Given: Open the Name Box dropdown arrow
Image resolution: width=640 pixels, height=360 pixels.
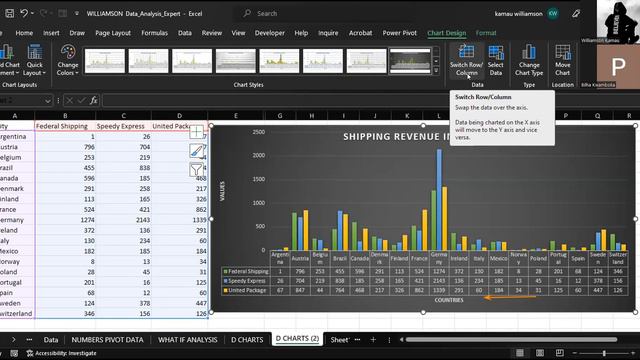Looking at the screenshot, I should [48, 100].
